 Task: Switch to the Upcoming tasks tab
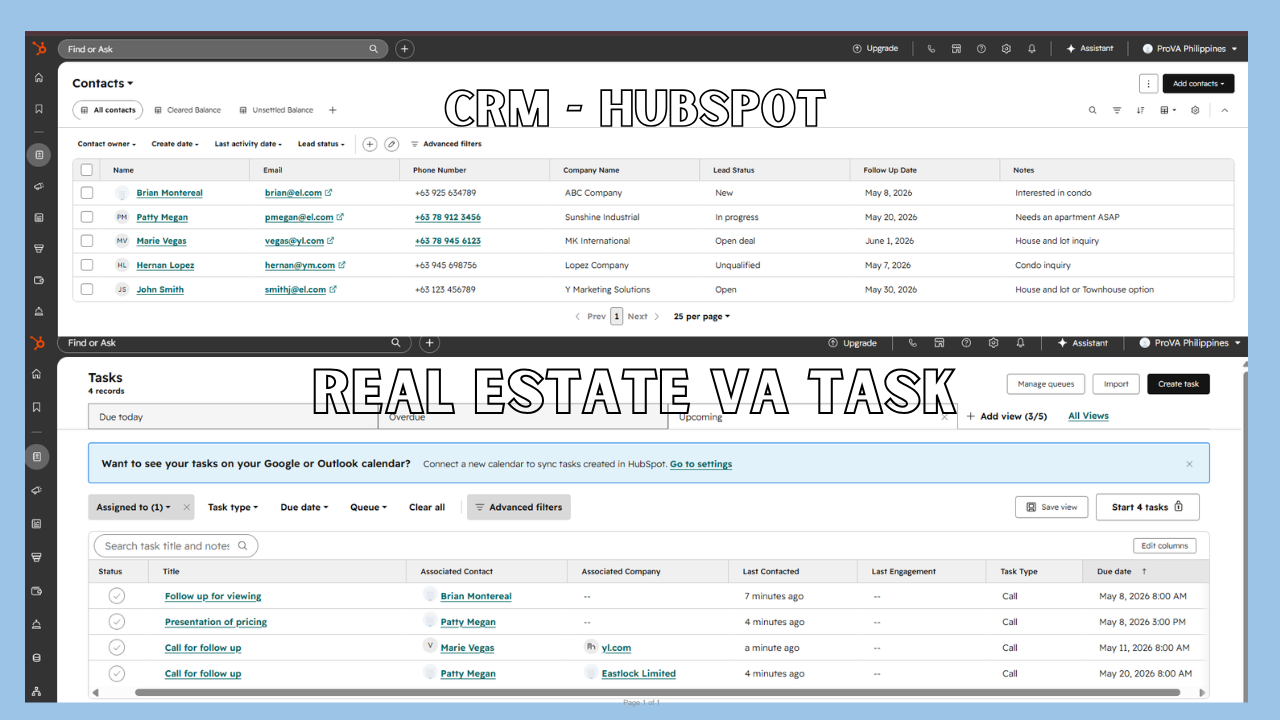(x=812, y=417)
